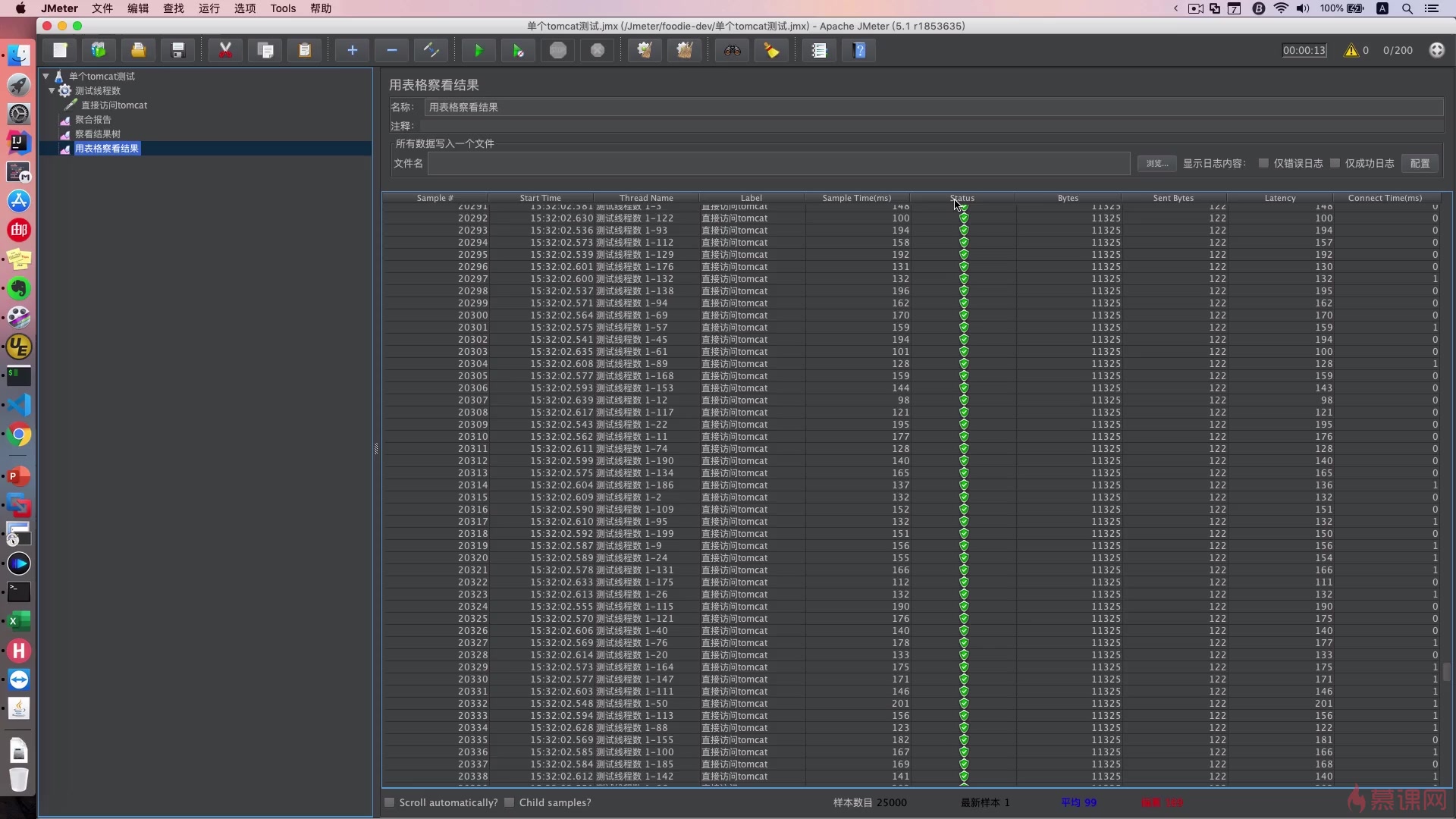Click the results table vertical scrollbar thumb
Viewport: 1456px width, 819px height.
click(1446, 672)
